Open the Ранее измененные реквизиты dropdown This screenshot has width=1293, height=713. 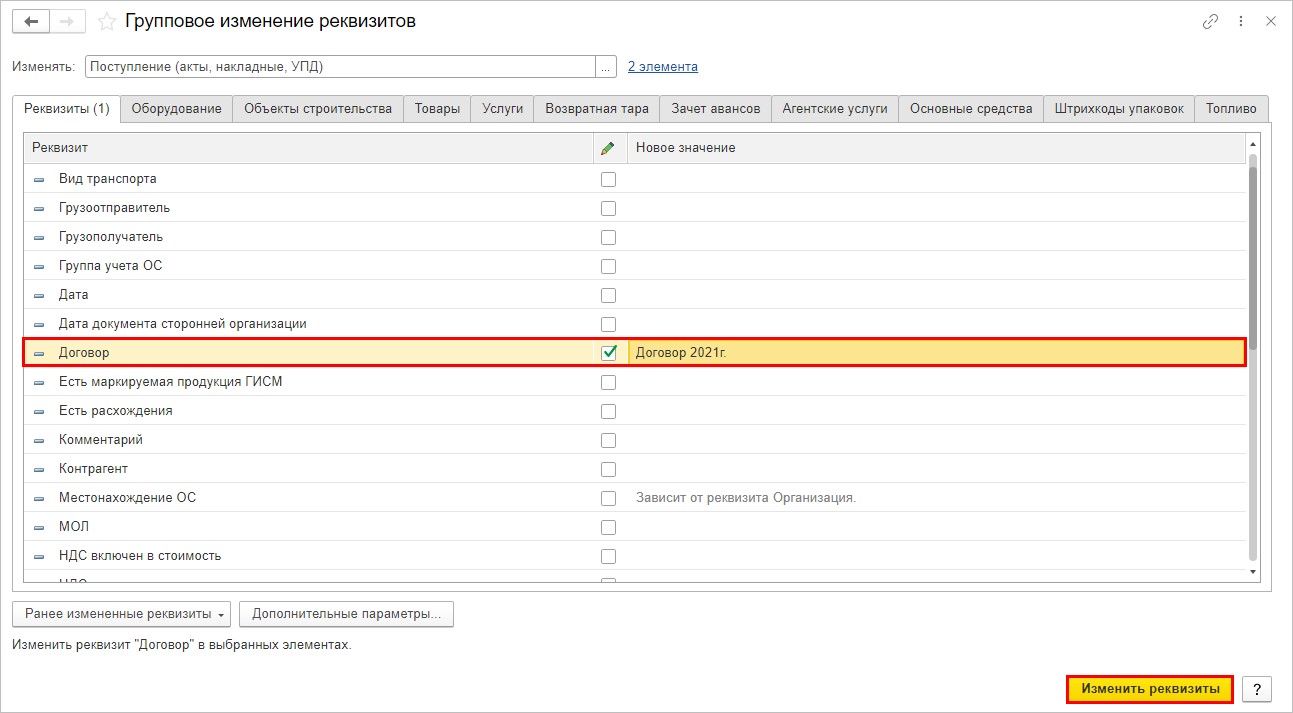121,614
